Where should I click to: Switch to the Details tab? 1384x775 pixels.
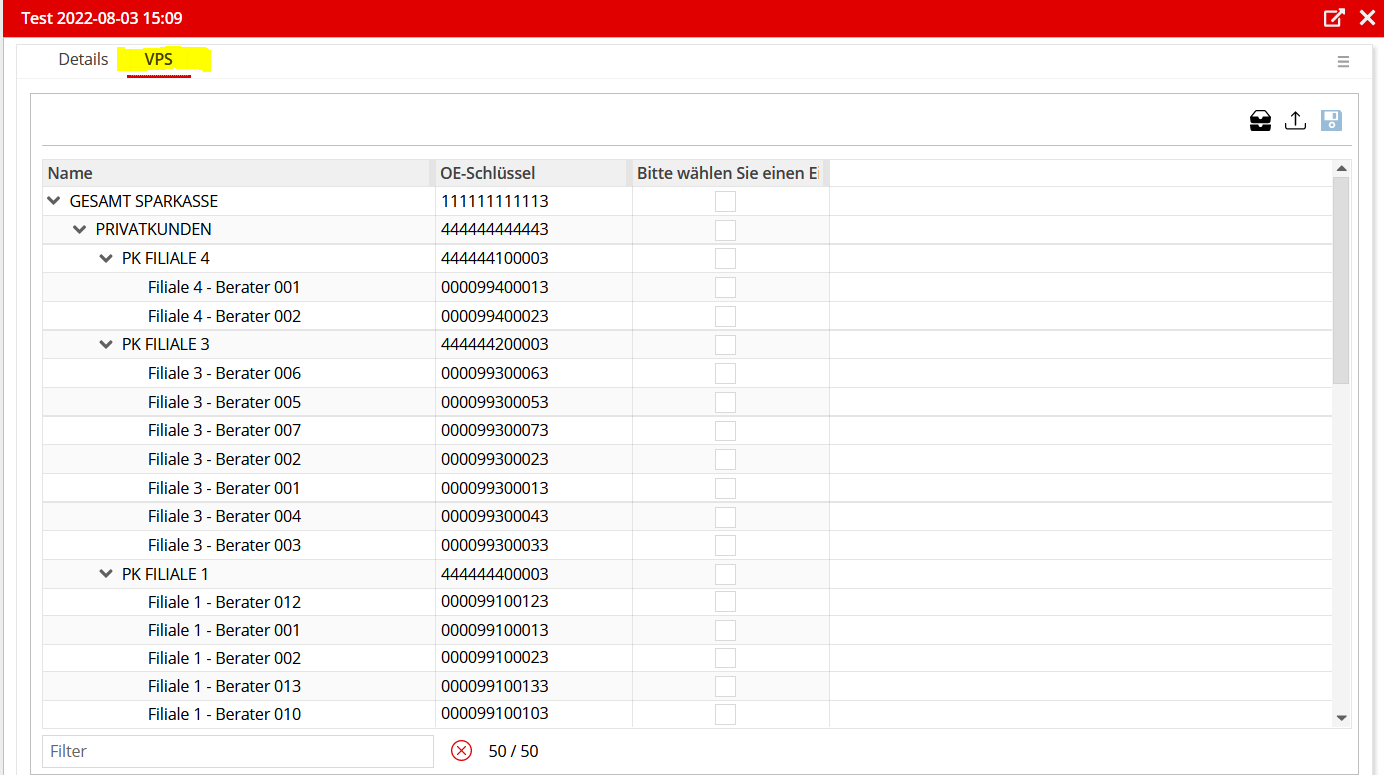(x=83, y=60)
